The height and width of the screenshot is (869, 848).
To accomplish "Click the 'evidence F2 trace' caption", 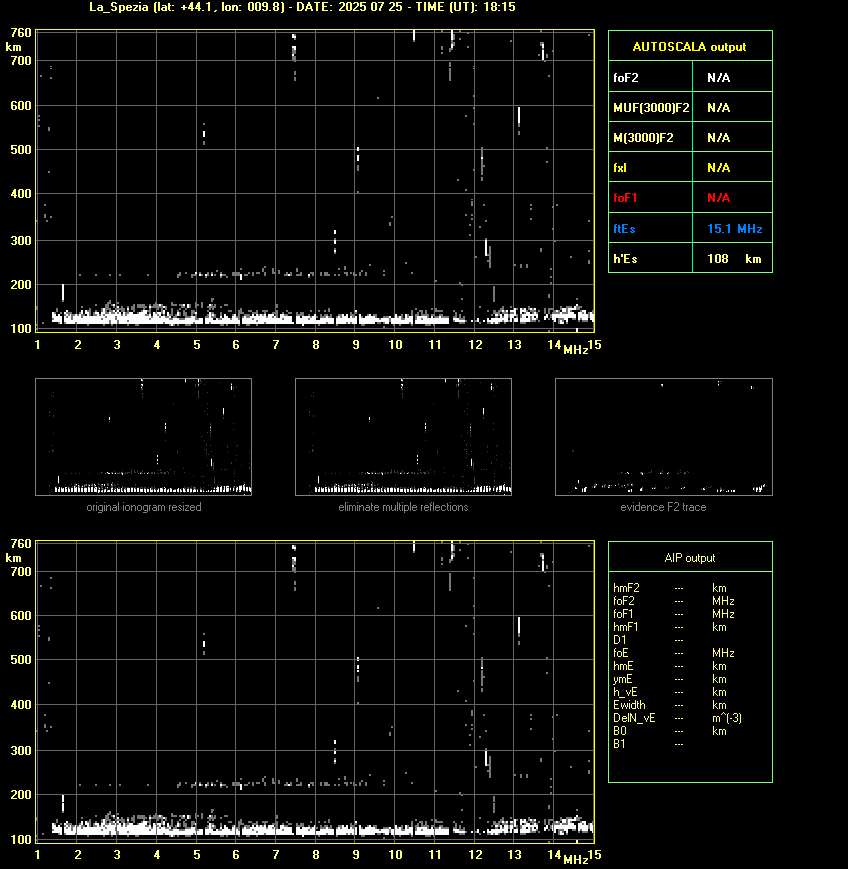I will tap(663, 507).
